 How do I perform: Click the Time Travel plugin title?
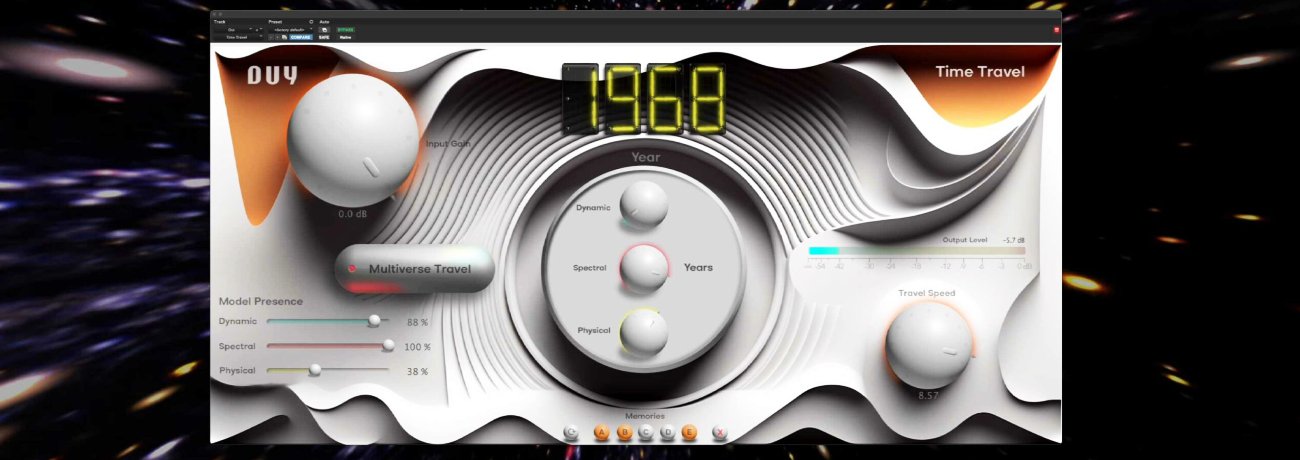(x=980, y=72)
